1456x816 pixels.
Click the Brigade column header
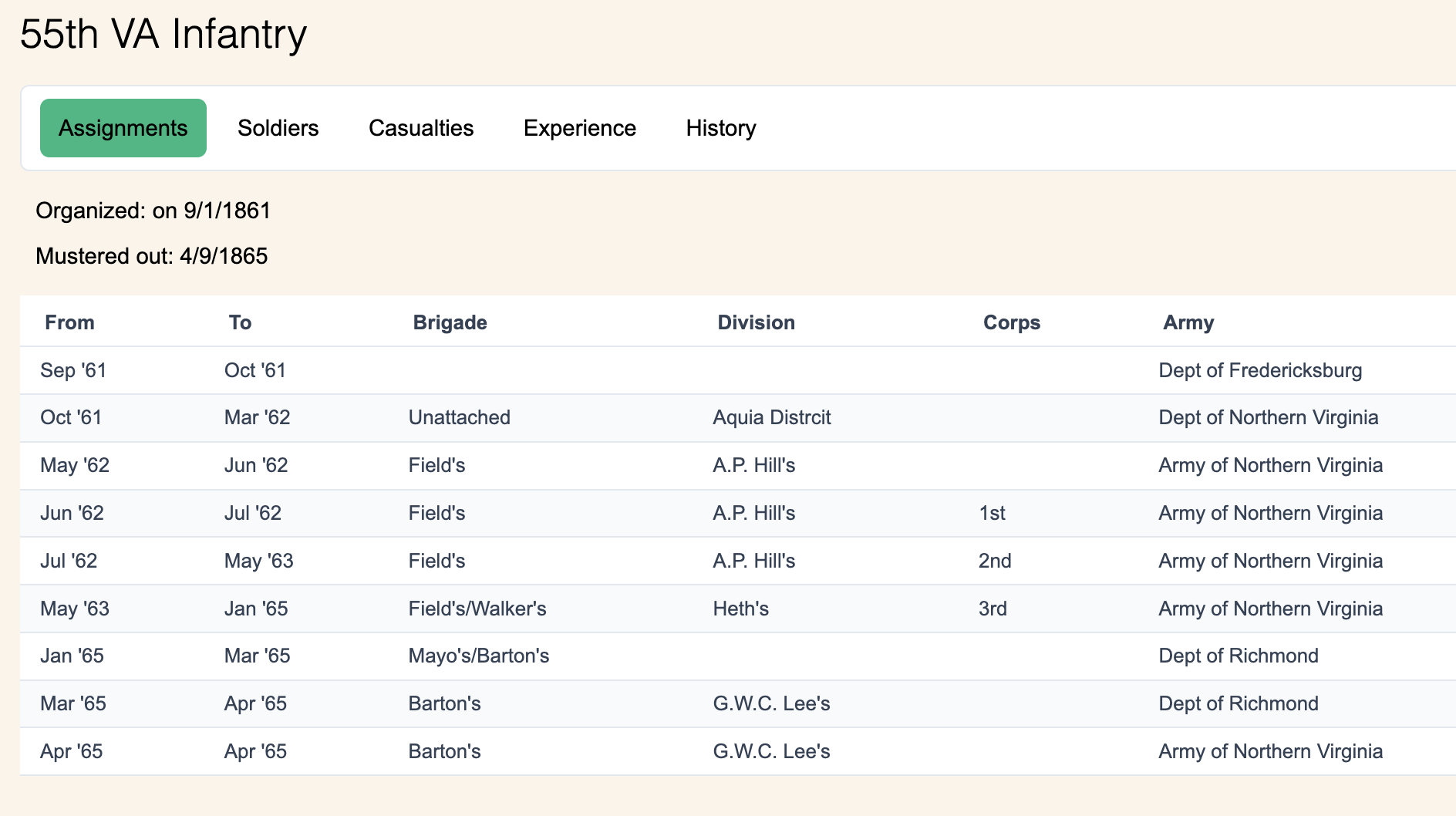click(x=450, y=322)
